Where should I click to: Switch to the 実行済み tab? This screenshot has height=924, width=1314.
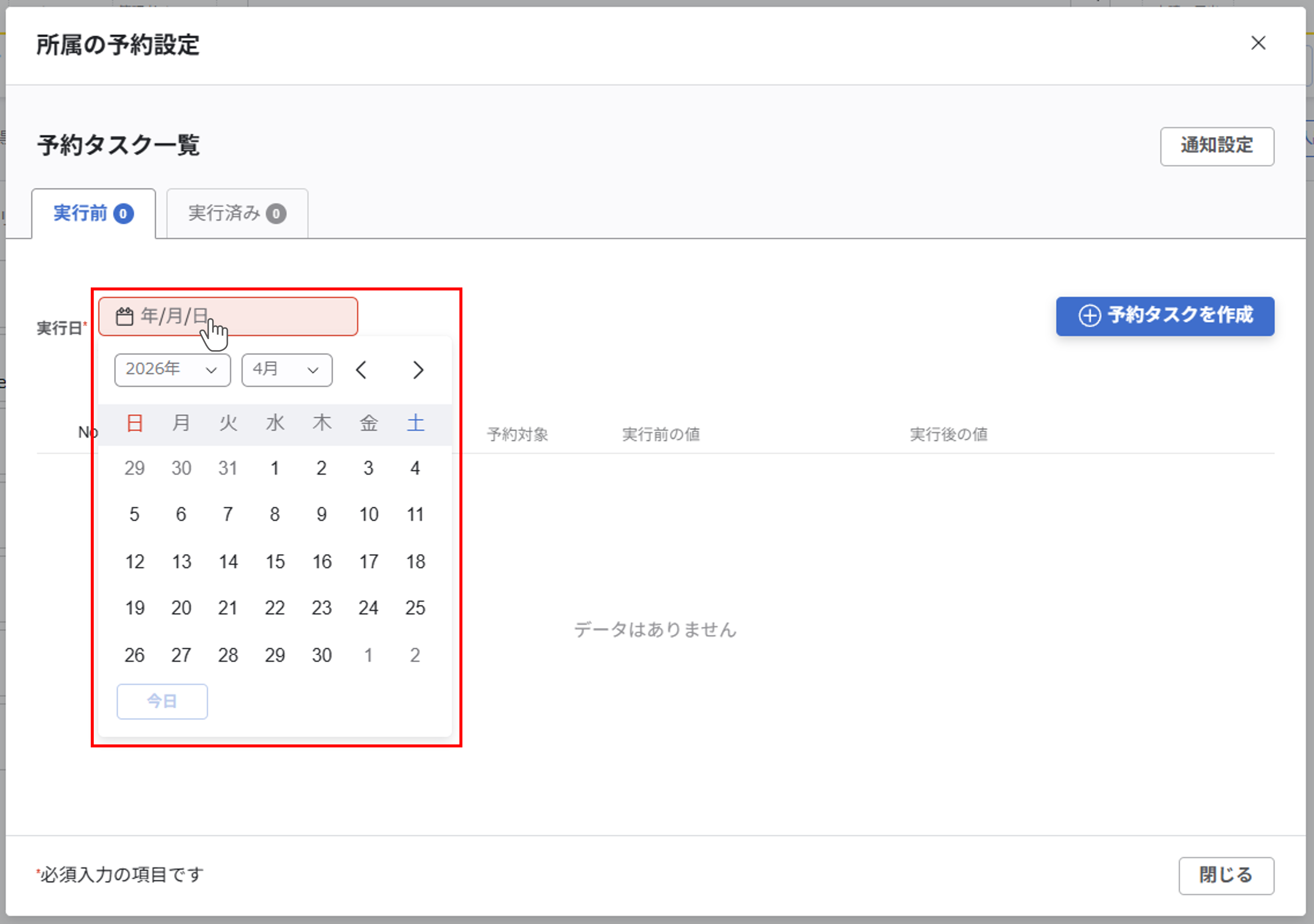[x=237, y=214]
